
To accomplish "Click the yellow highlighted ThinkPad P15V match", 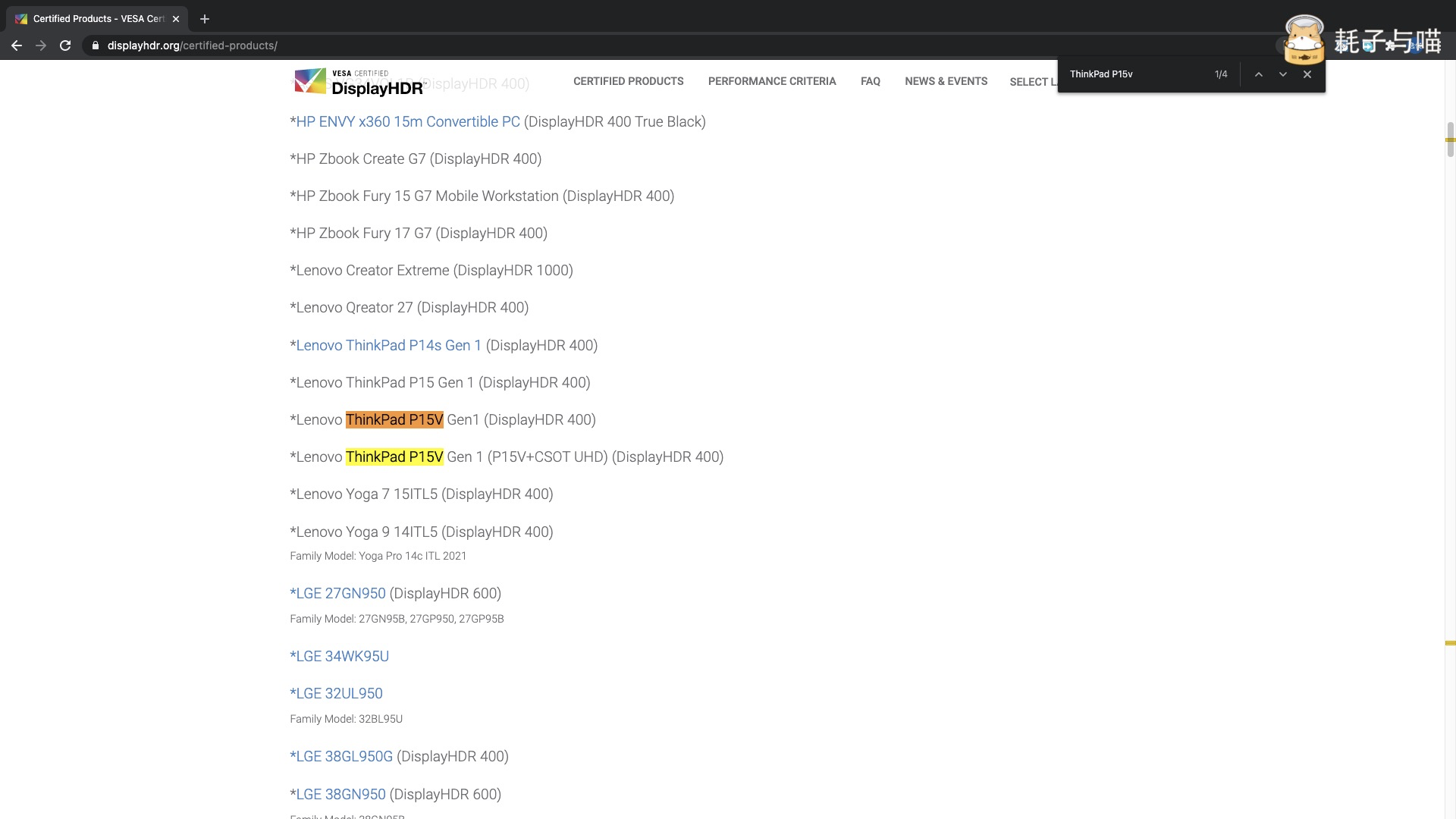I will [x=394, y=457].
